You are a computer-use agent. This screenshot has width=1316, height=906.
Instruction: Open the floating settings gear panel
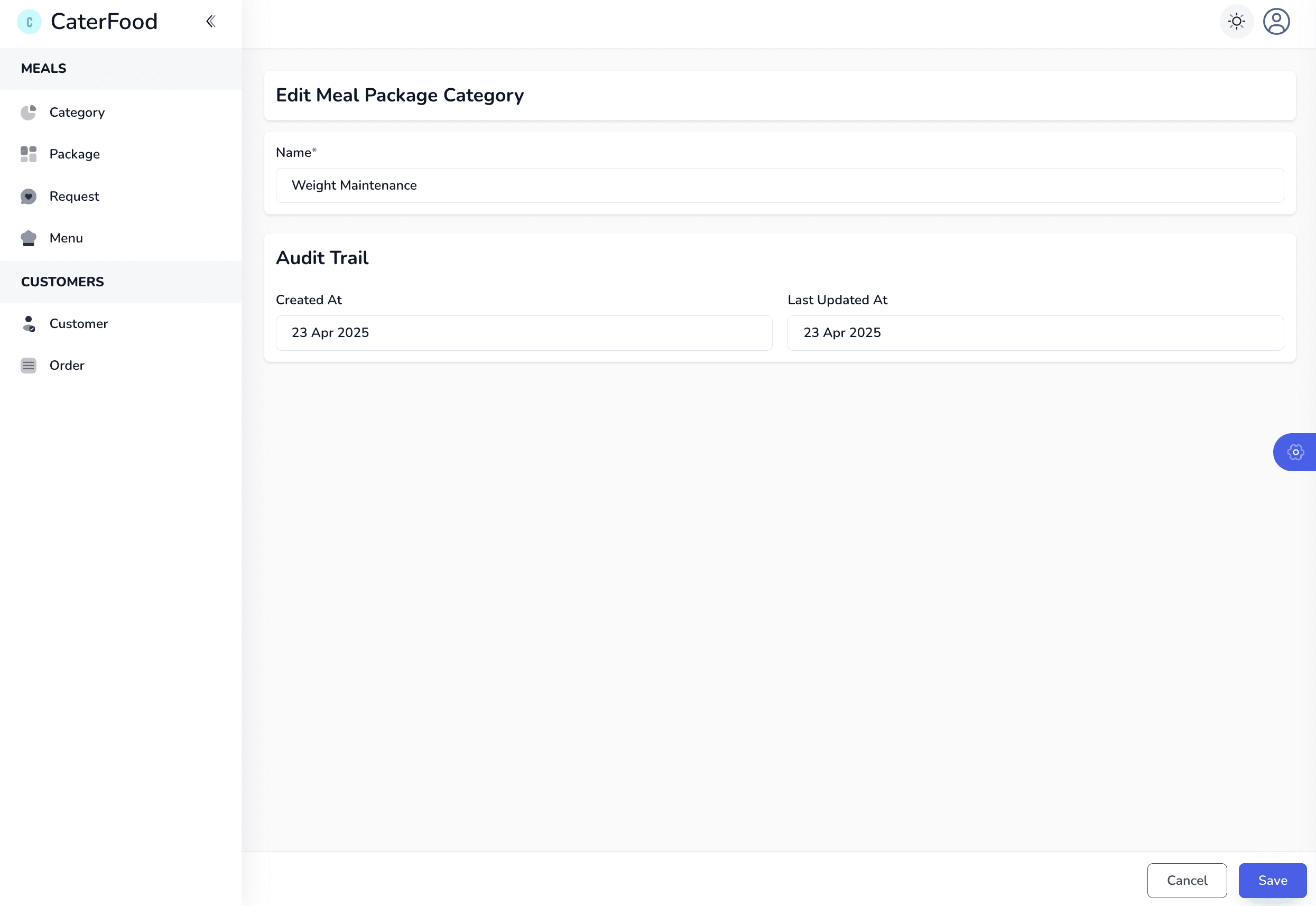pos(1295,452)
